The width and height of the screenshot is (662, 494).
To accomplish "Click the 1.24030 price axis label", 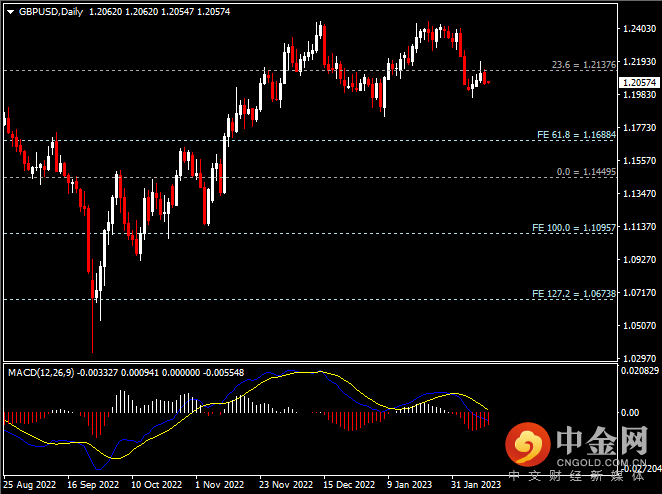I will tap(639, 29).
